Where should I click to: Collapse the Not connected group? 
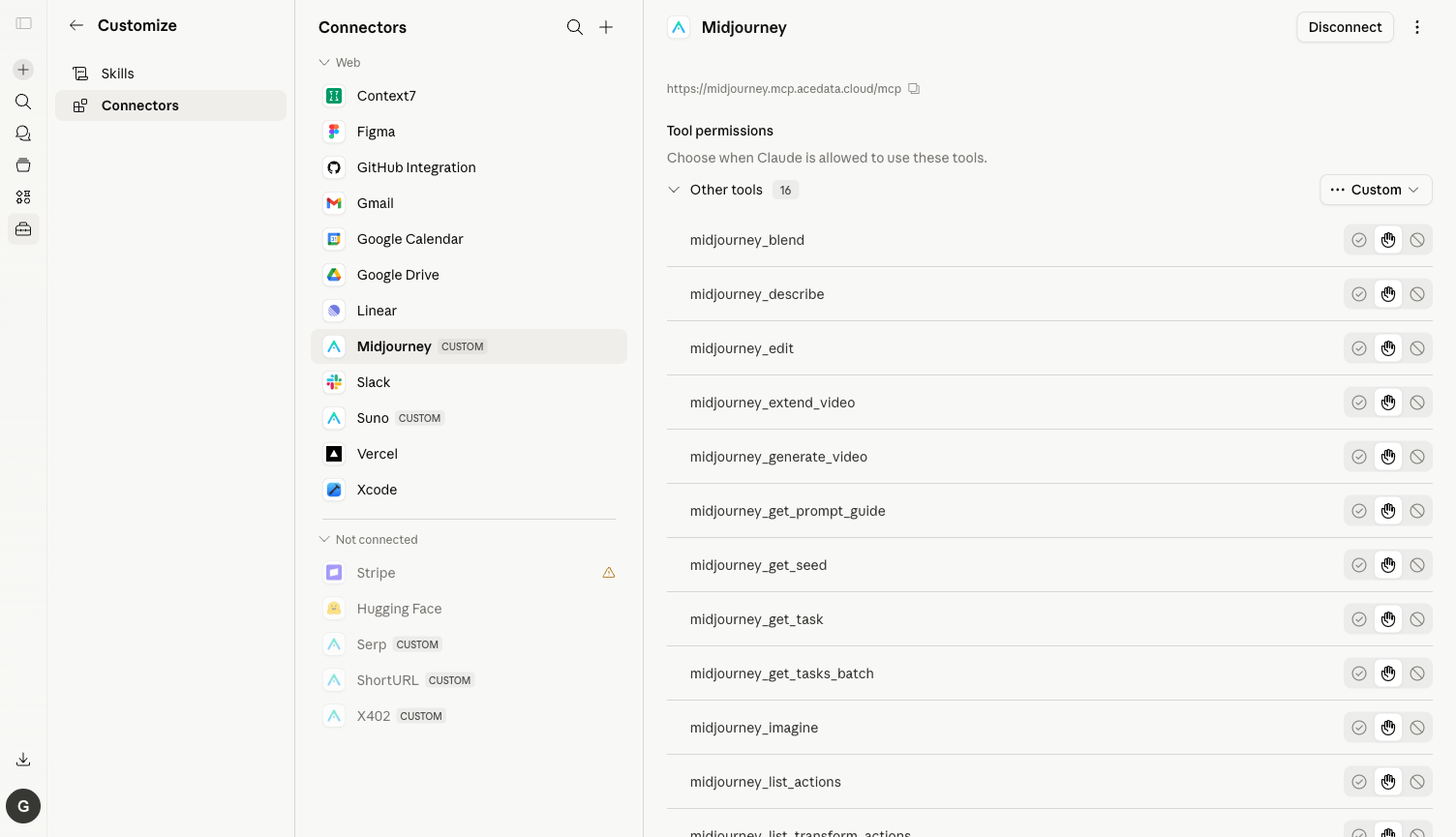click(369, 540)
